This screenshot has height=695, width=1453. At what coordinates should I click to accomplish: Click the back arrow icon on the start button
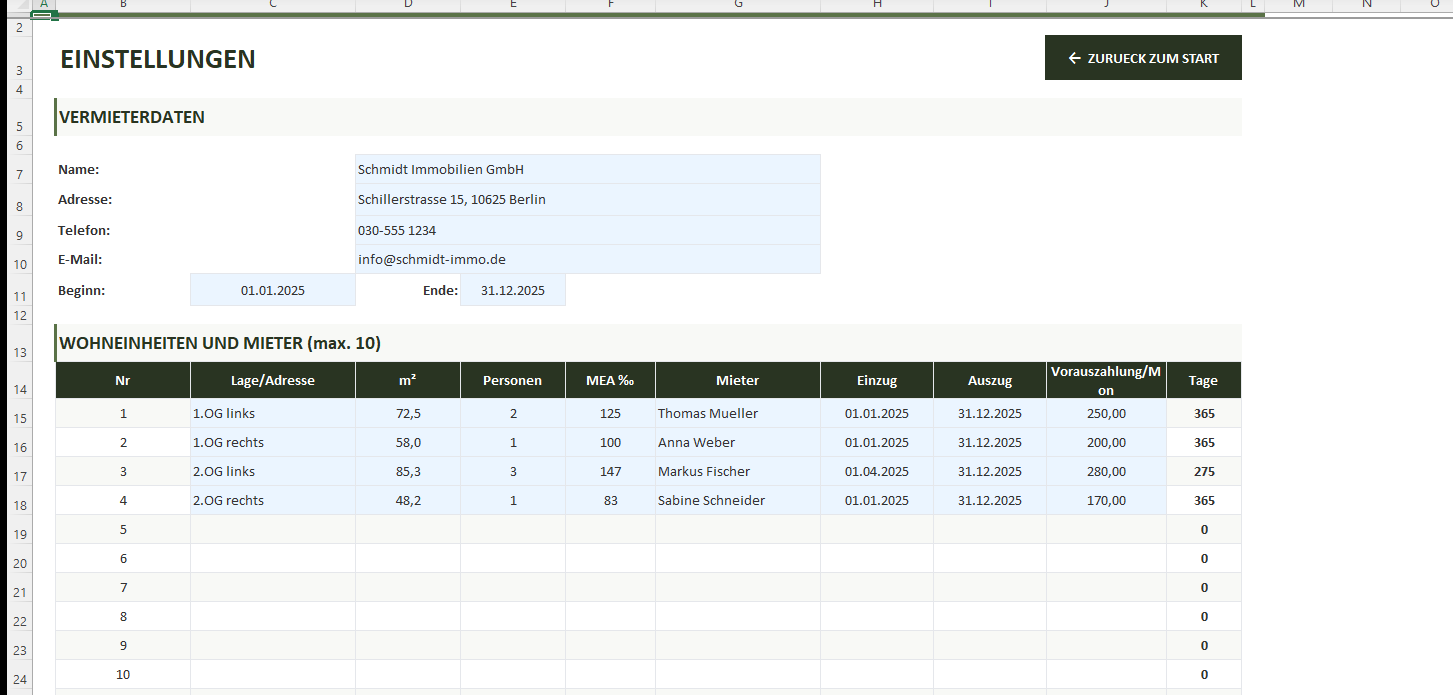click(x=1073, y=57)
